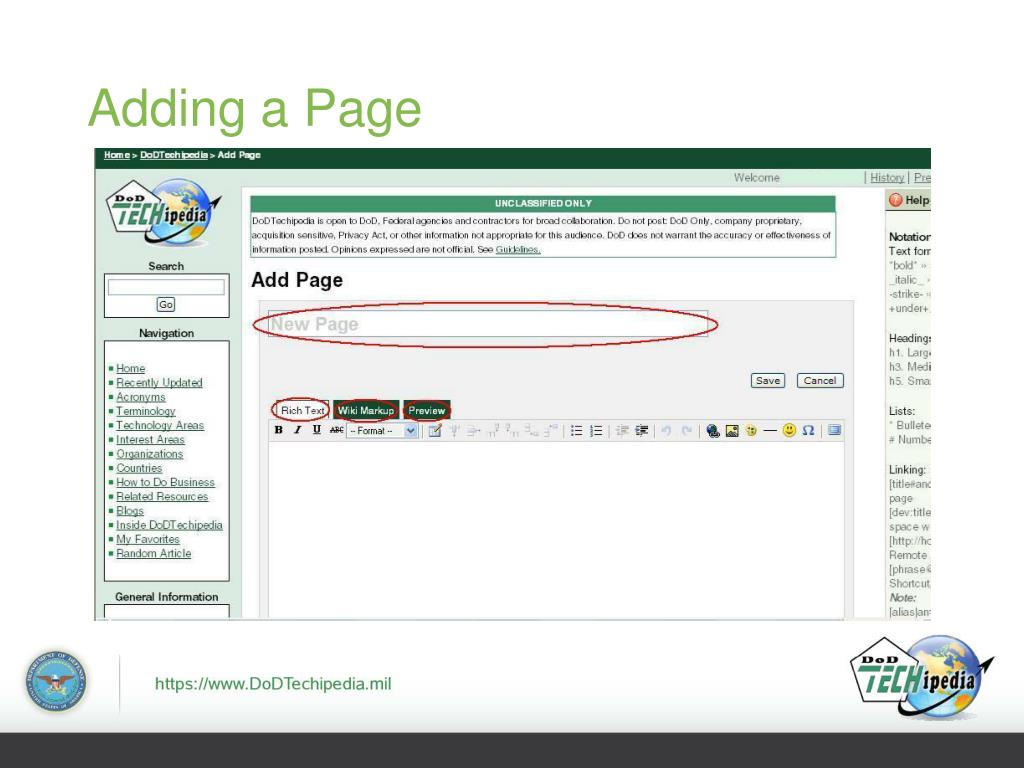Insert a horizontal rule line
The height and width of the screenshot is (768, 1024).
[x=770, y=430]
